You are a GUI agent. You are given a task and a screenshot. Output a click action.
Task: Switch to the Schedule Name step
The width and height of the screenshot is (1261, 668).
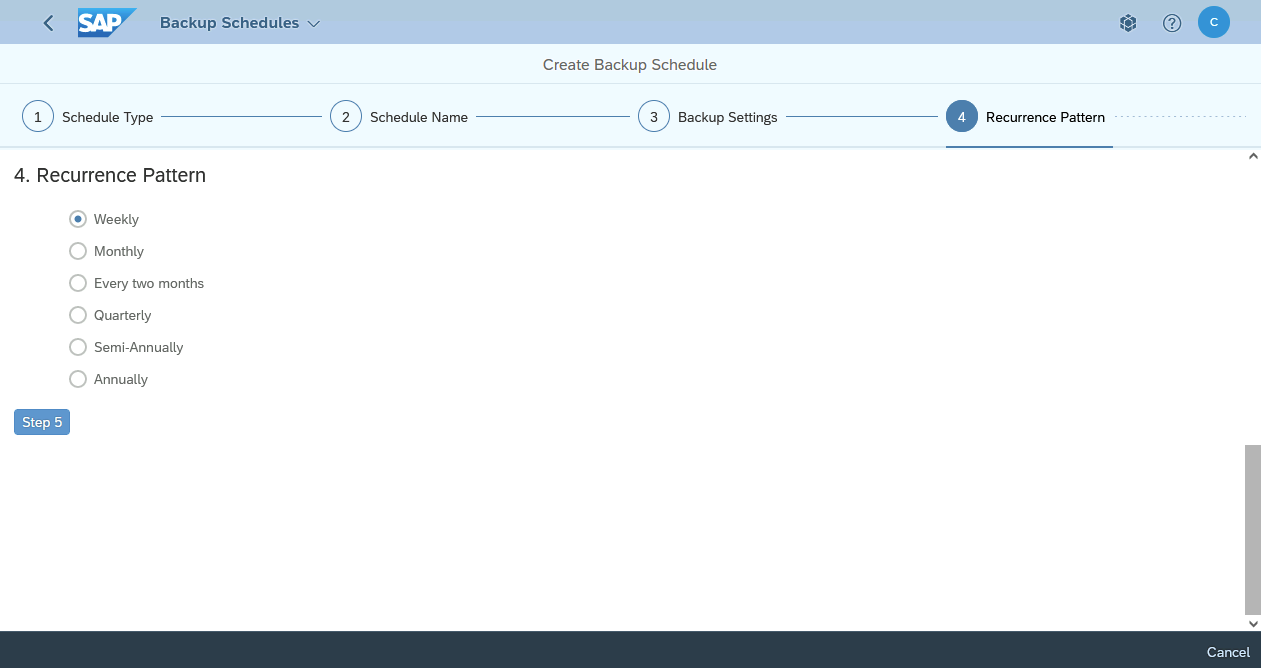(x=418, y=117)
